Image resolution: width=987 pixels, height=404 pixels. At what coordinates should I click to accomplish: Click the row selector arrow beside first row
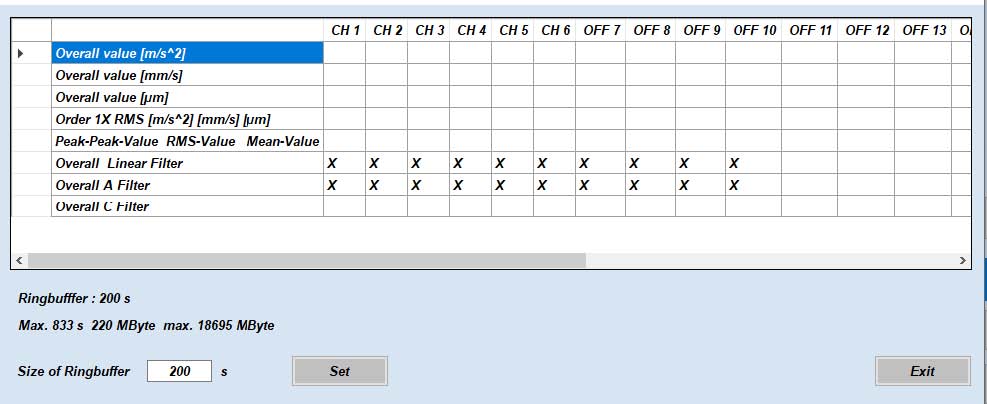(x=21, y=53)
